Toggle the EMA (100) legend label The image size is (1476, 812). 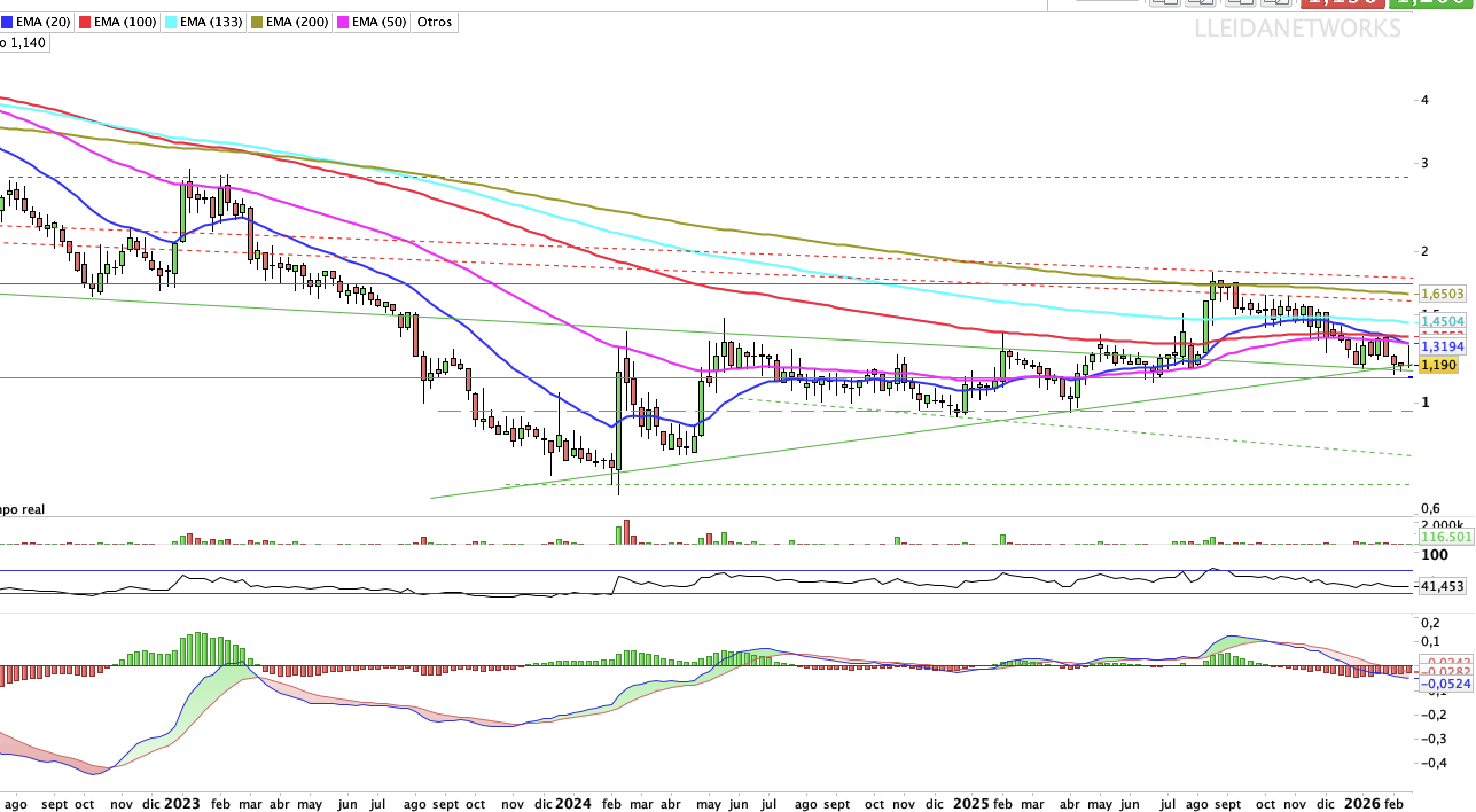pos(125,22)
